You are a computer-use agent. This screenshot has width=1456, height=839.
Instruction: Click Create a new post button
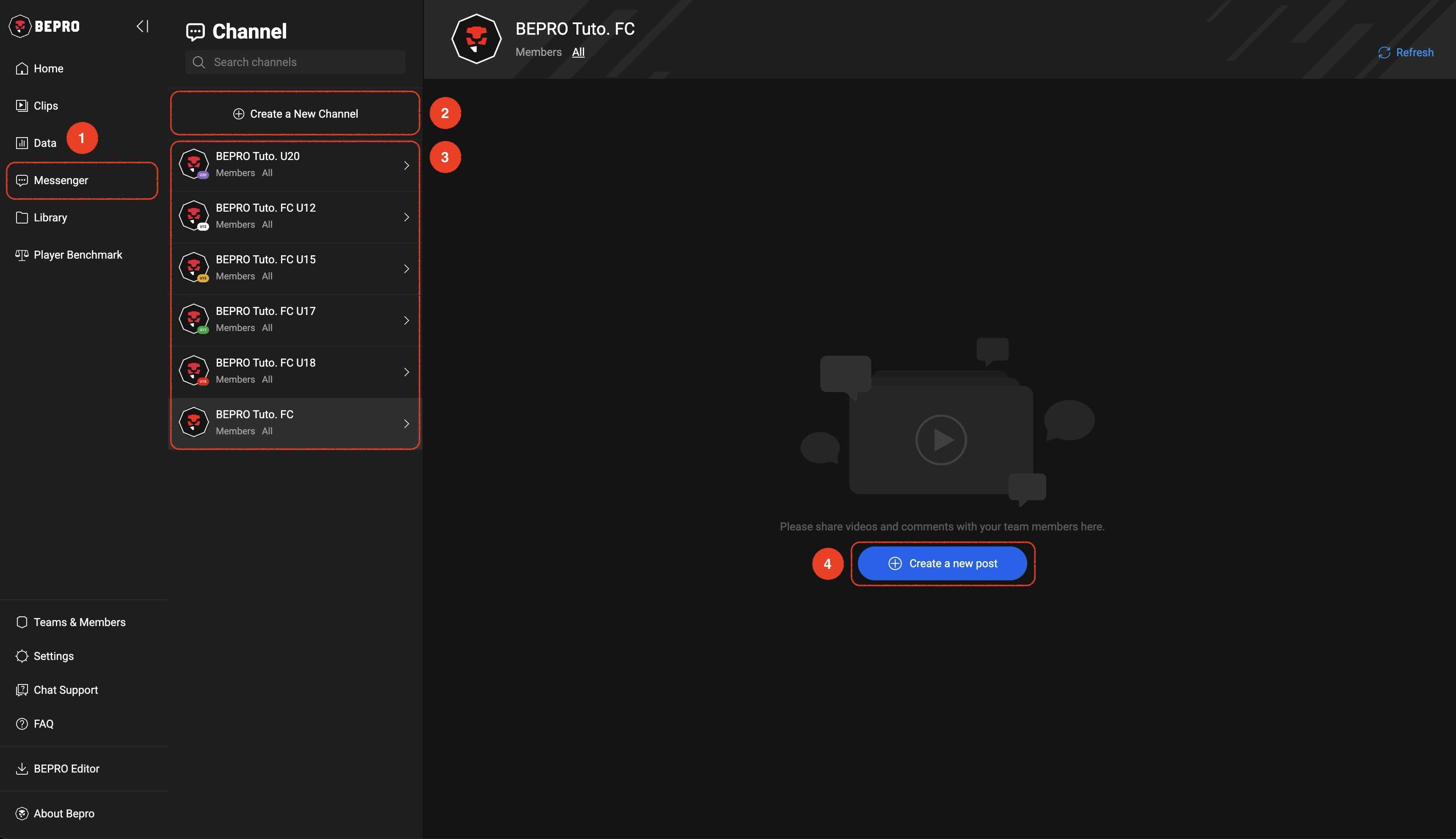point(941,563)
